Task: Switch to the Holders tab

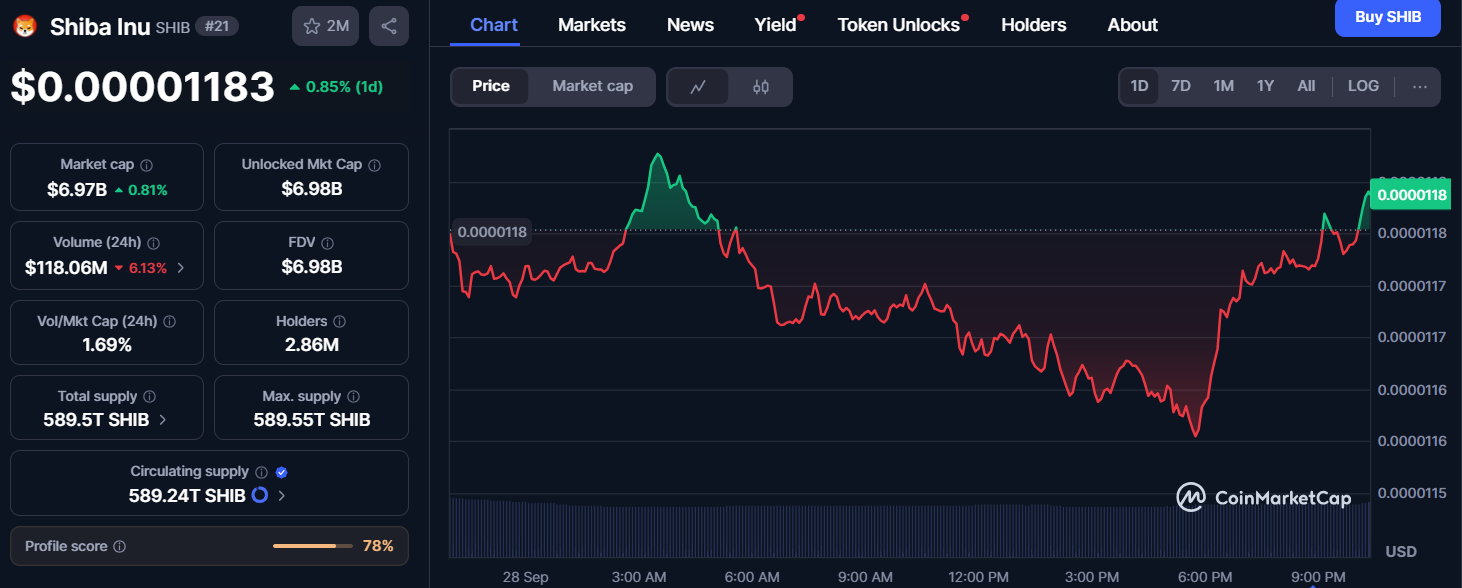Action: [1033, 25]
